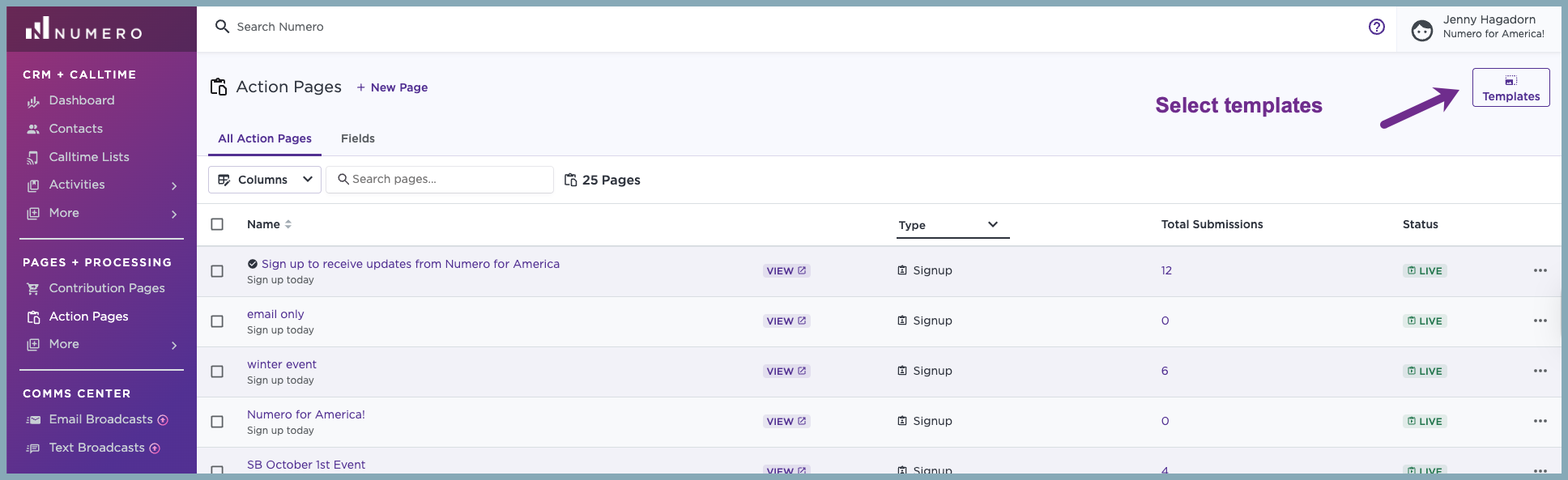Image resolution: width=1568 pixels, height=480 pixels.
Task: Open more options for 'winter event' row
Action: tap(1540, 371)
